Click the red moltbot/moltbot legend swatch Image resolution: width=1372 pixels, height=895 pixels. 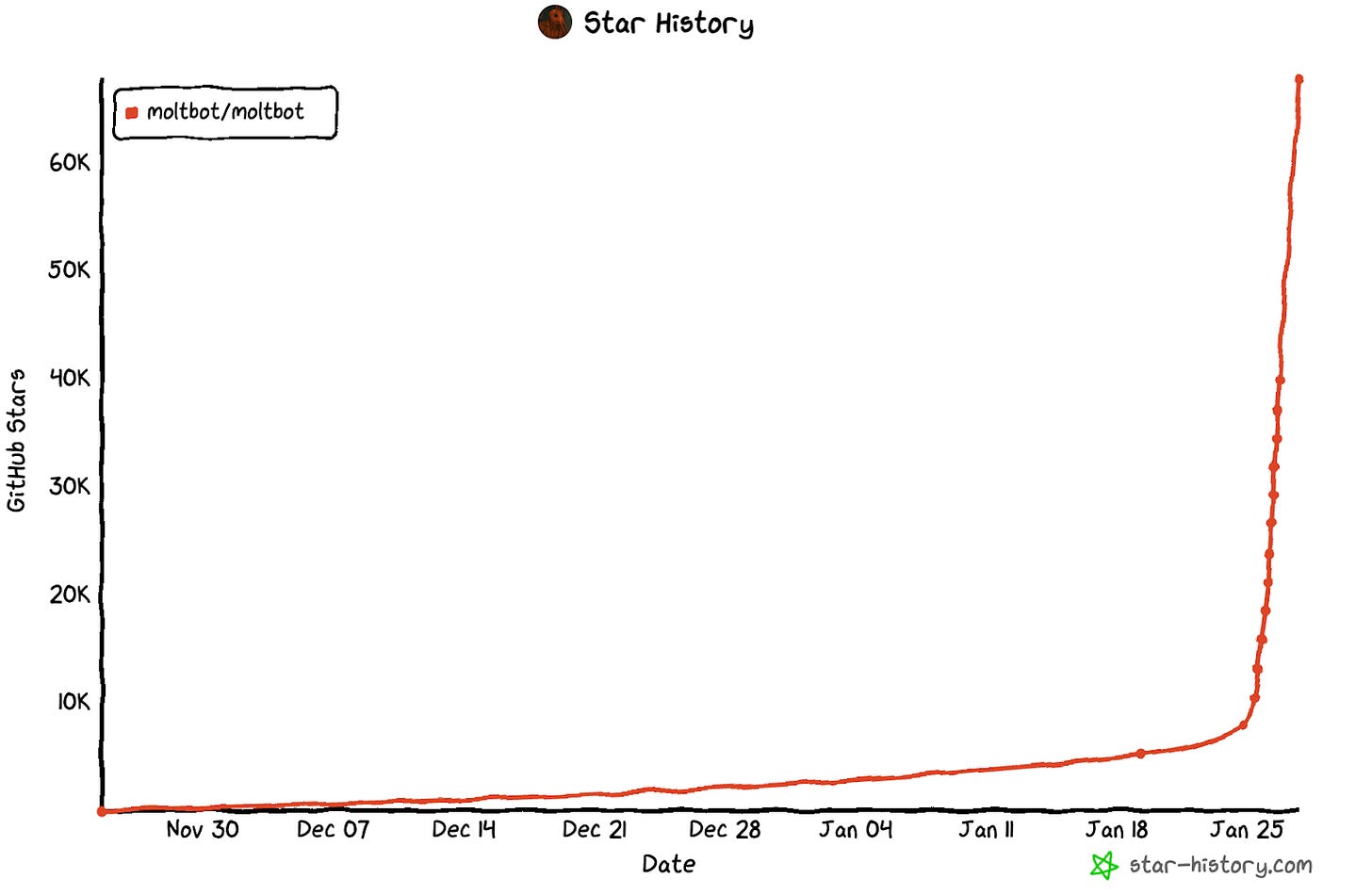(x=132, y=113)
